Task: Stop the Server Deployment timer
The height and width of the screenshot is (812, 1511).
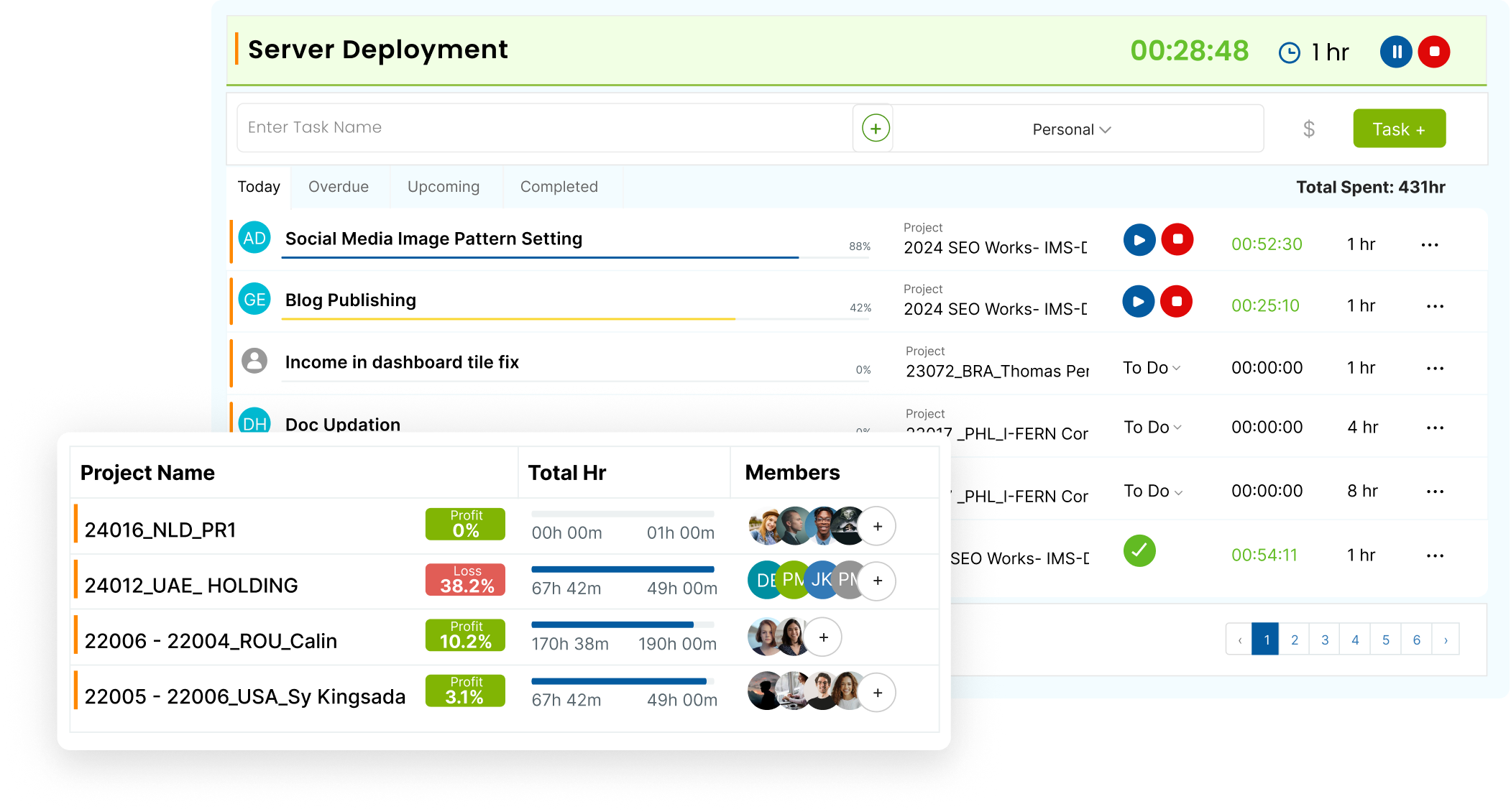Action: (x=1434, y=52)
